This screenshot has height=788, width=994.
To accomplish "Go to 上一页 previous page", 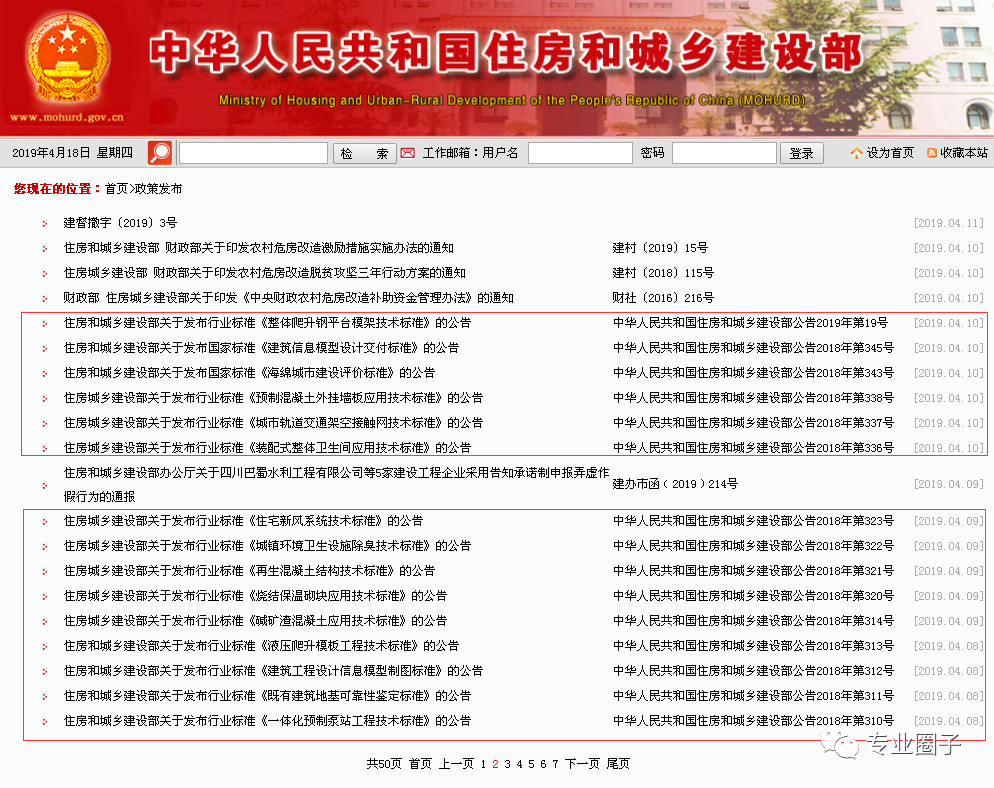I will (456, 764).
